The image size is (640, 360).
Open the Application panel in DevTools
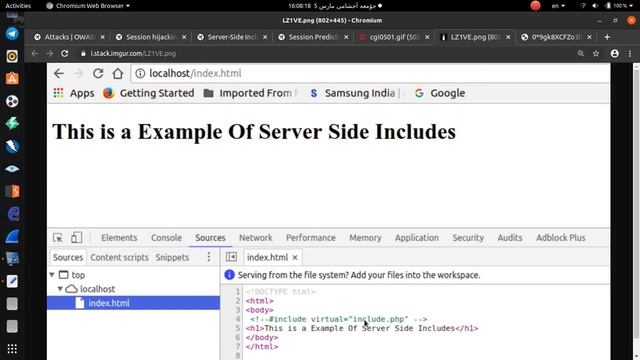point(417,238)
